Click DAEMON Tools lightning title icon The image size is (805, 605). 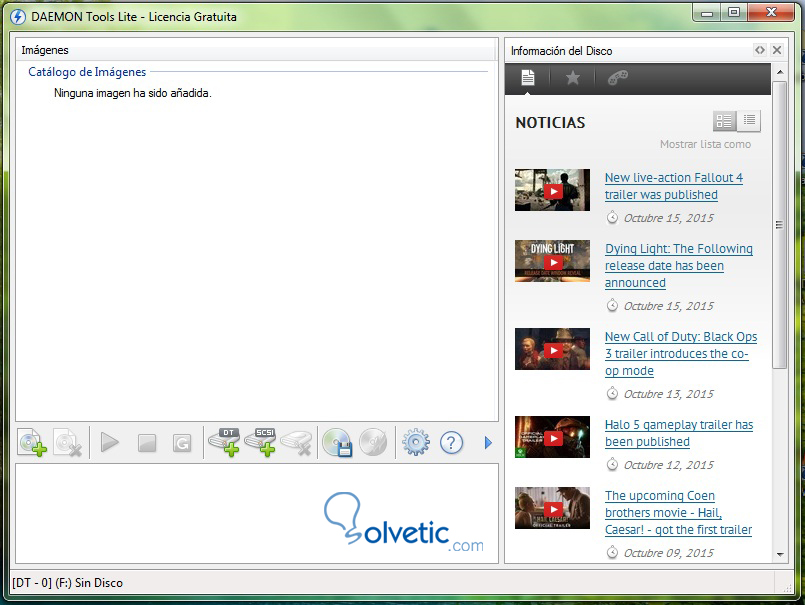pyautogui.click(x=18, y=17)
